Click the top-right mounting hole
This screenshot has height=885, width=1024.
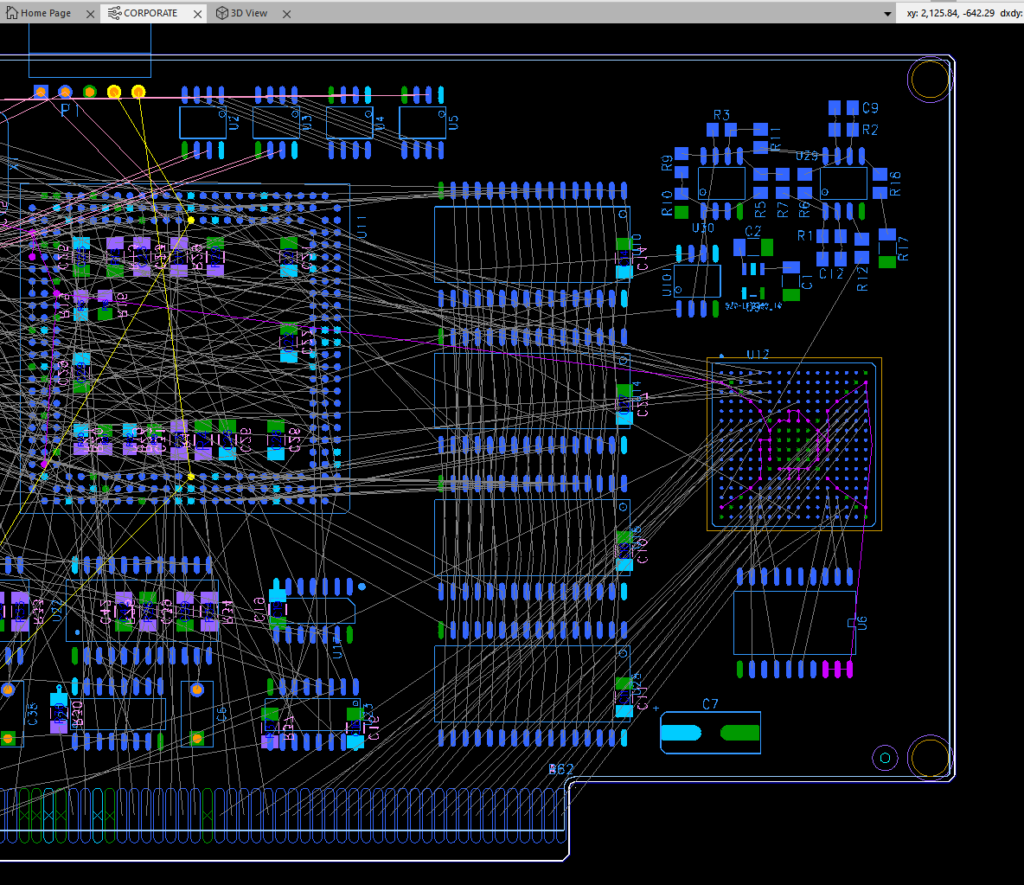928,78
